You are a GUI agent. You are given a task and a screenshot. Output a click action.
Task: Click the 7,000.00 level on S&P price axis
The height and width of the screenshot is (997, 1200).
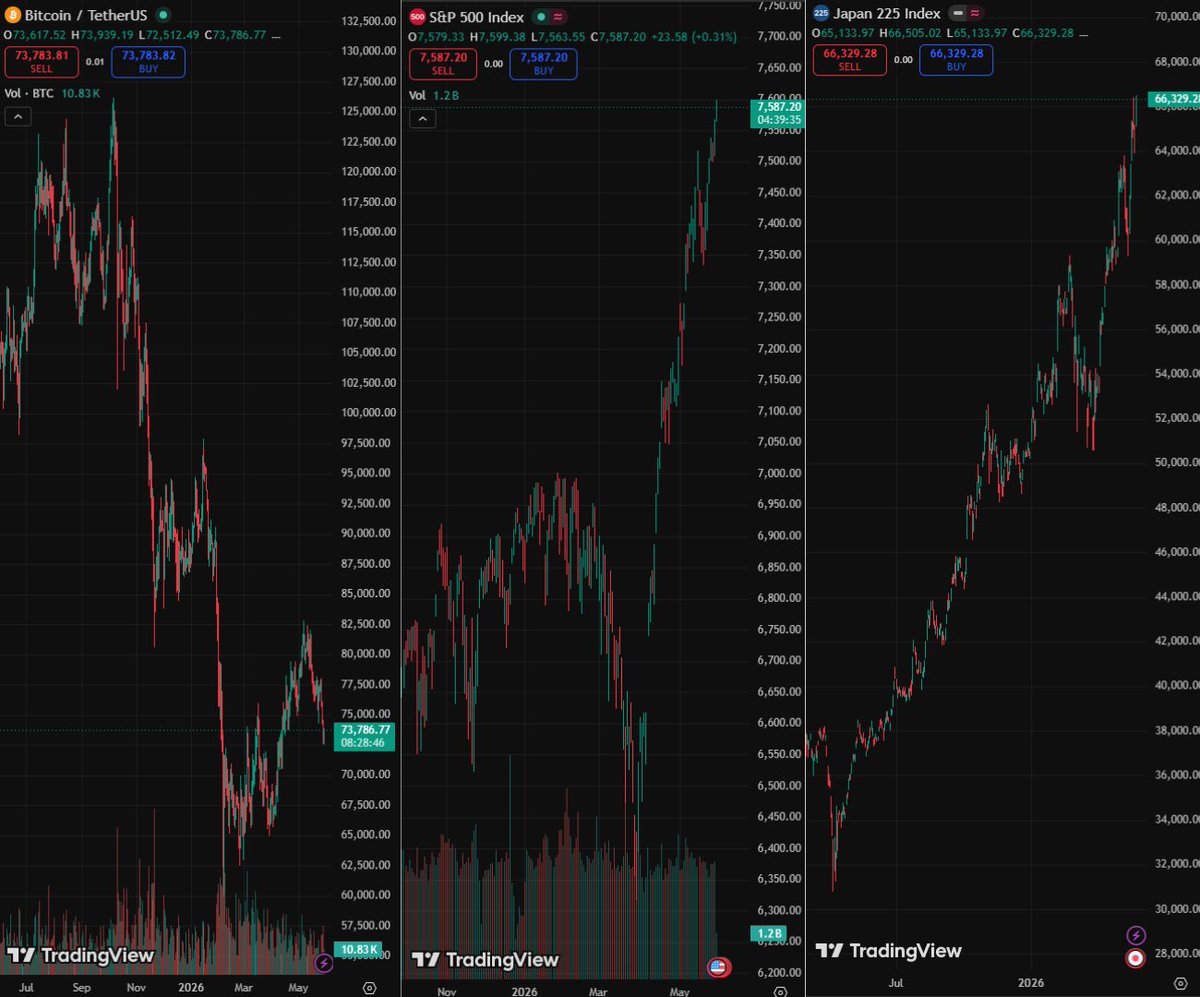pos(780,472)
